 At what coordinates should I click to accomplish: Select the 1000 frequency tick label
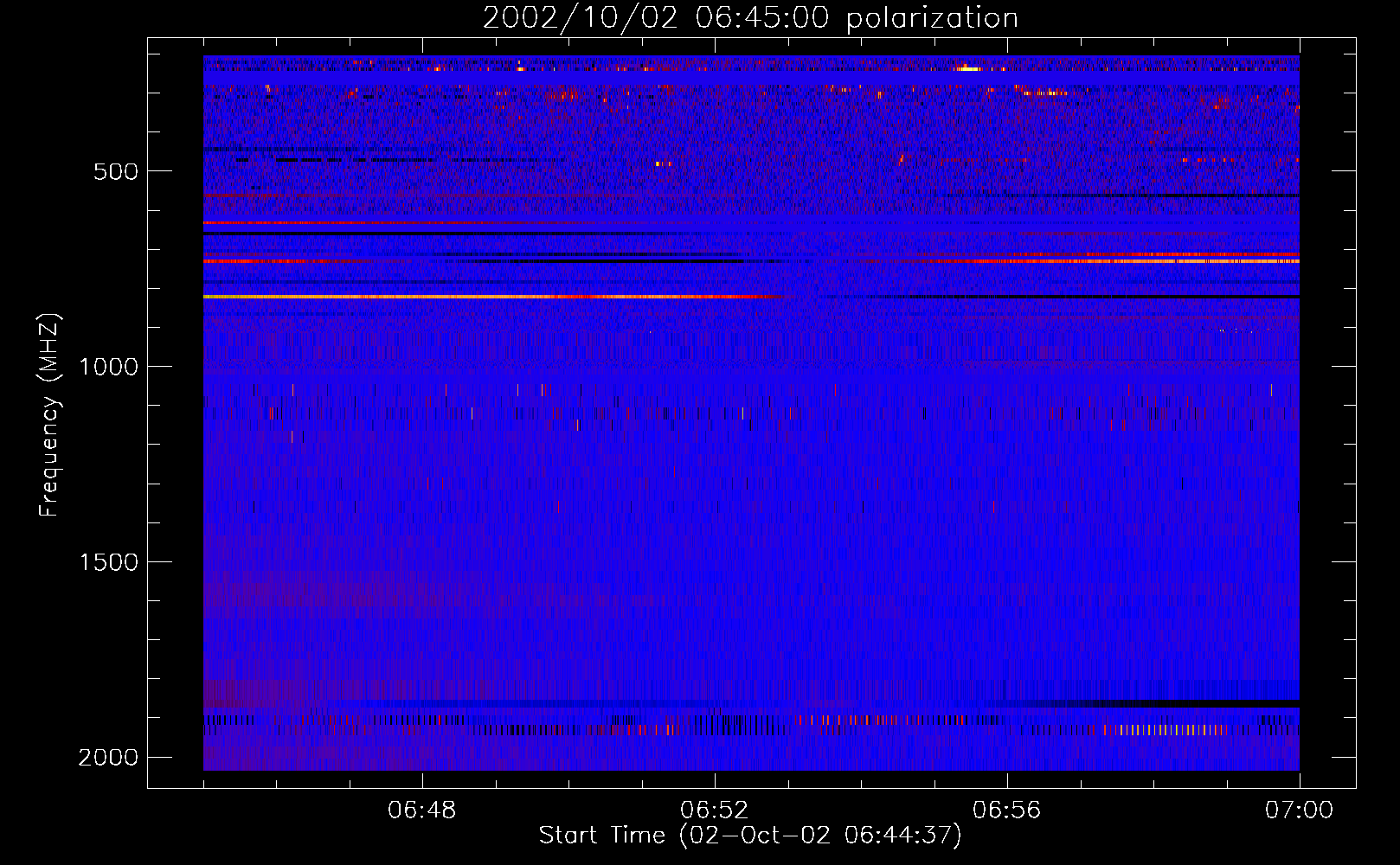108,367
